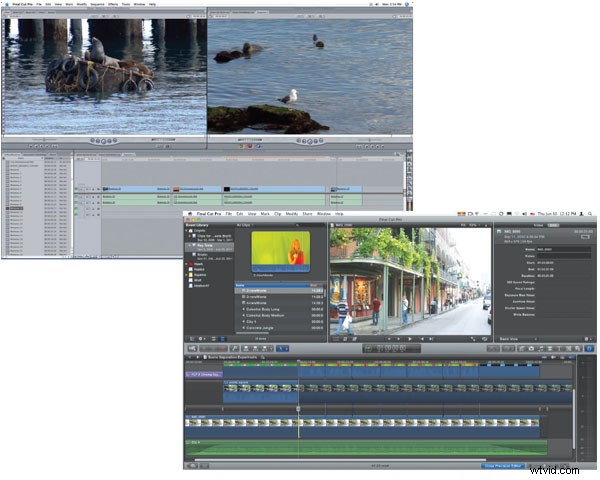The image size is (600, 480).
Task: Click the Import Media camera icon in toolbar
Action: (x=192, y=349)
